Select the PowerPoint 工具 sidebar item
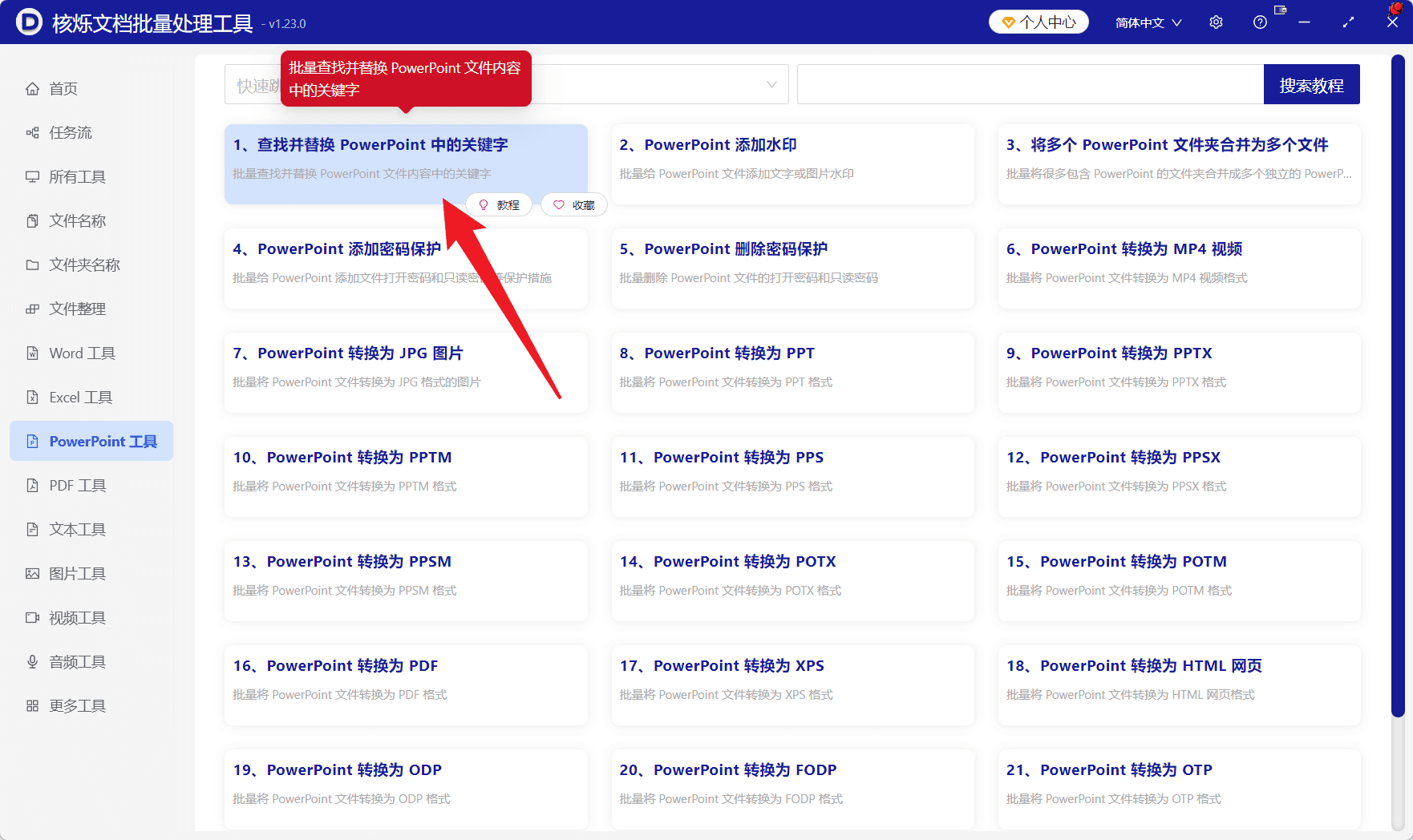The width and height of the screenshot is (1413, 840). [x=91, y=442]
